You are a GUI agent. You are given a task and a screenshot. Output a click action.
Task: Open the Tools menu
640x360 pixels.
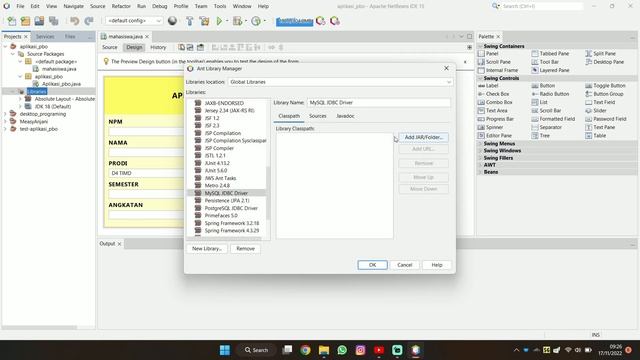pyautogui.click(x=220, y=6)
